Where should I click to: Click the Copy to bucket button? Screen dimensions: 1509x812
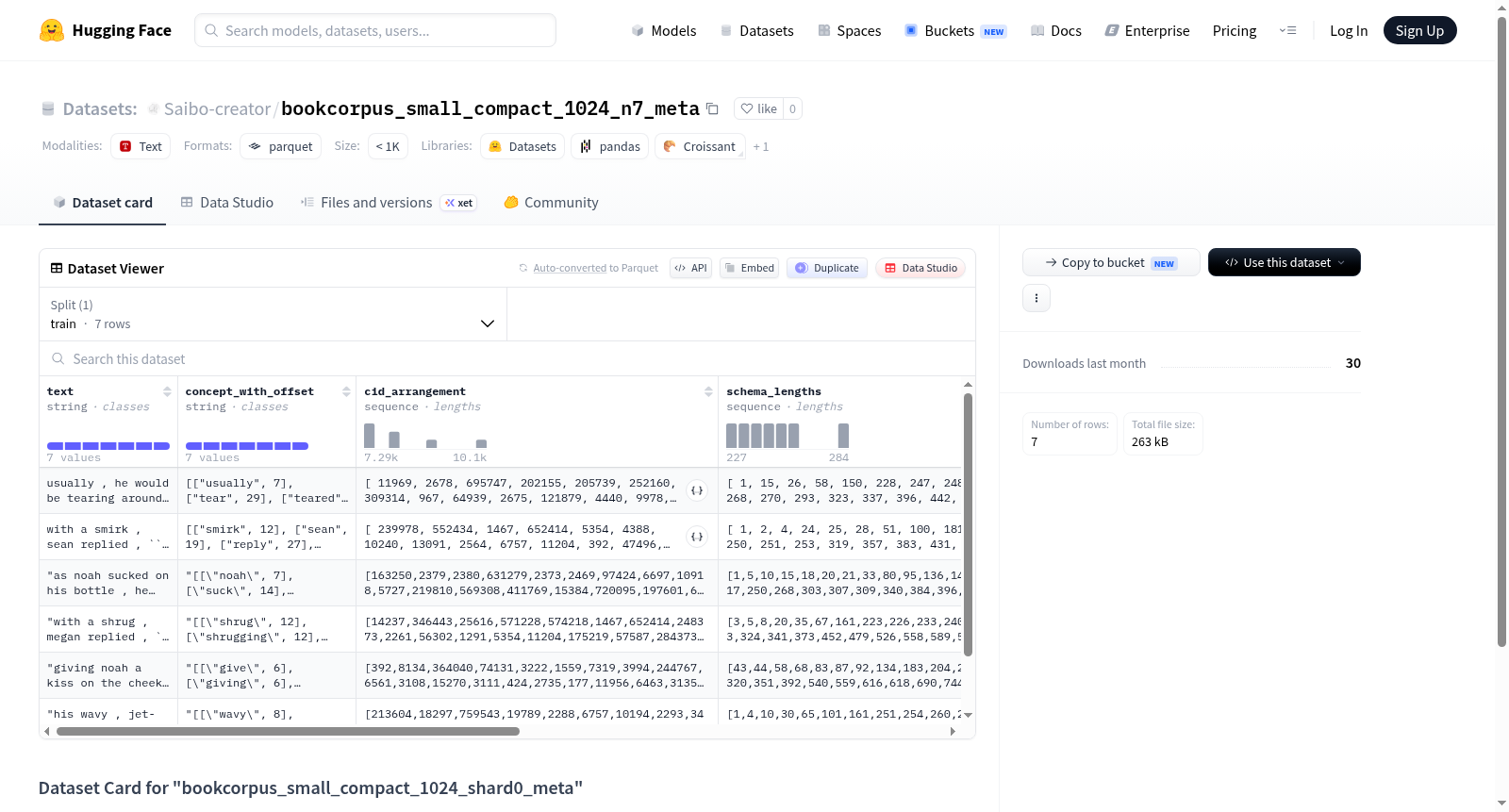(x=1111, y=262)
